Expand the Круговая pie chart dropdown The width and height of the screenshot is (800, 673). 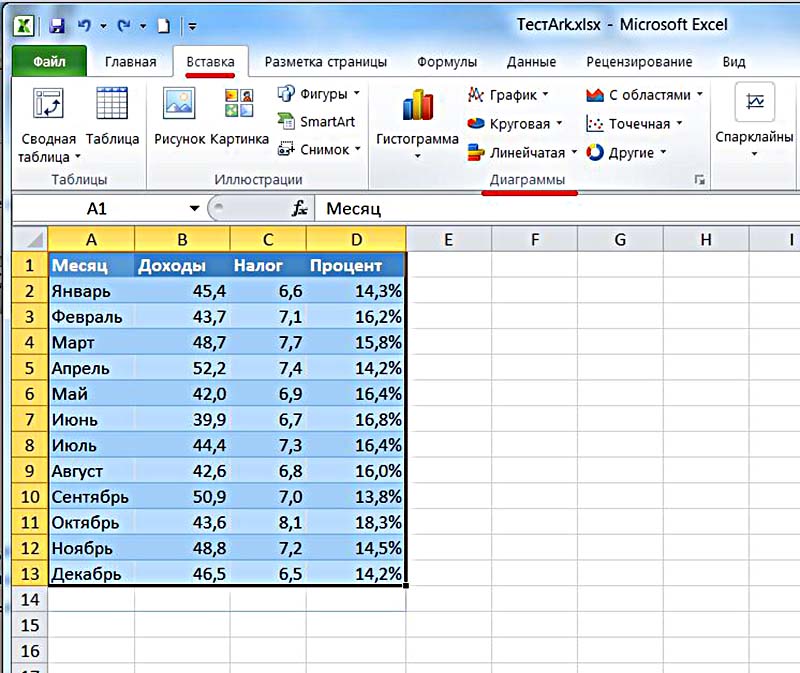pyautogui.click(x=559, y=123)
